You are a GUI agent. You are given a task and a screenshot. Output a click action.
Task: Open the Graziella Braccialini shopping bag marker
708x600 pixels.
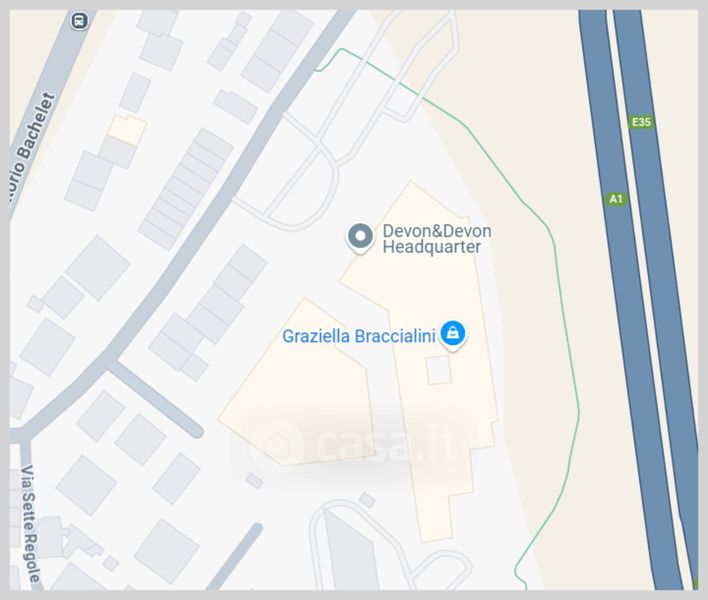(453, 335)
